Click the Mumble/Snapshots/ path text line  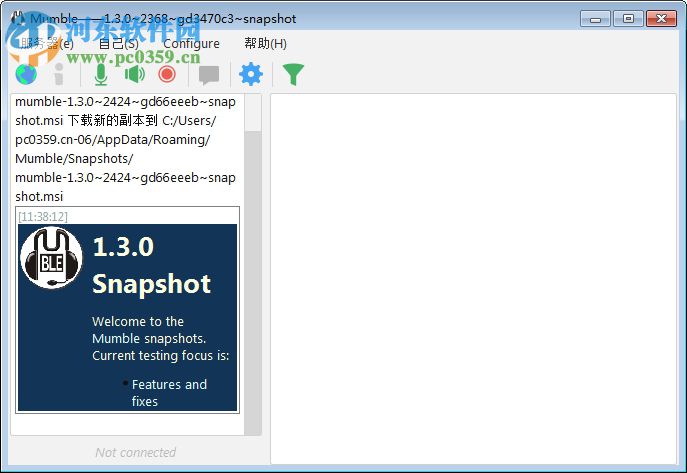(x=74, y=159)
